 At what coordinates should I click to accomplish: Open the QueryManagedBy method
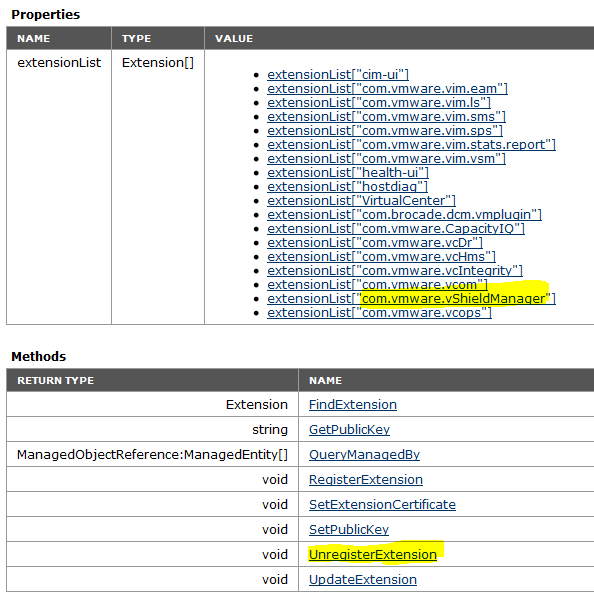coord(364,455)
